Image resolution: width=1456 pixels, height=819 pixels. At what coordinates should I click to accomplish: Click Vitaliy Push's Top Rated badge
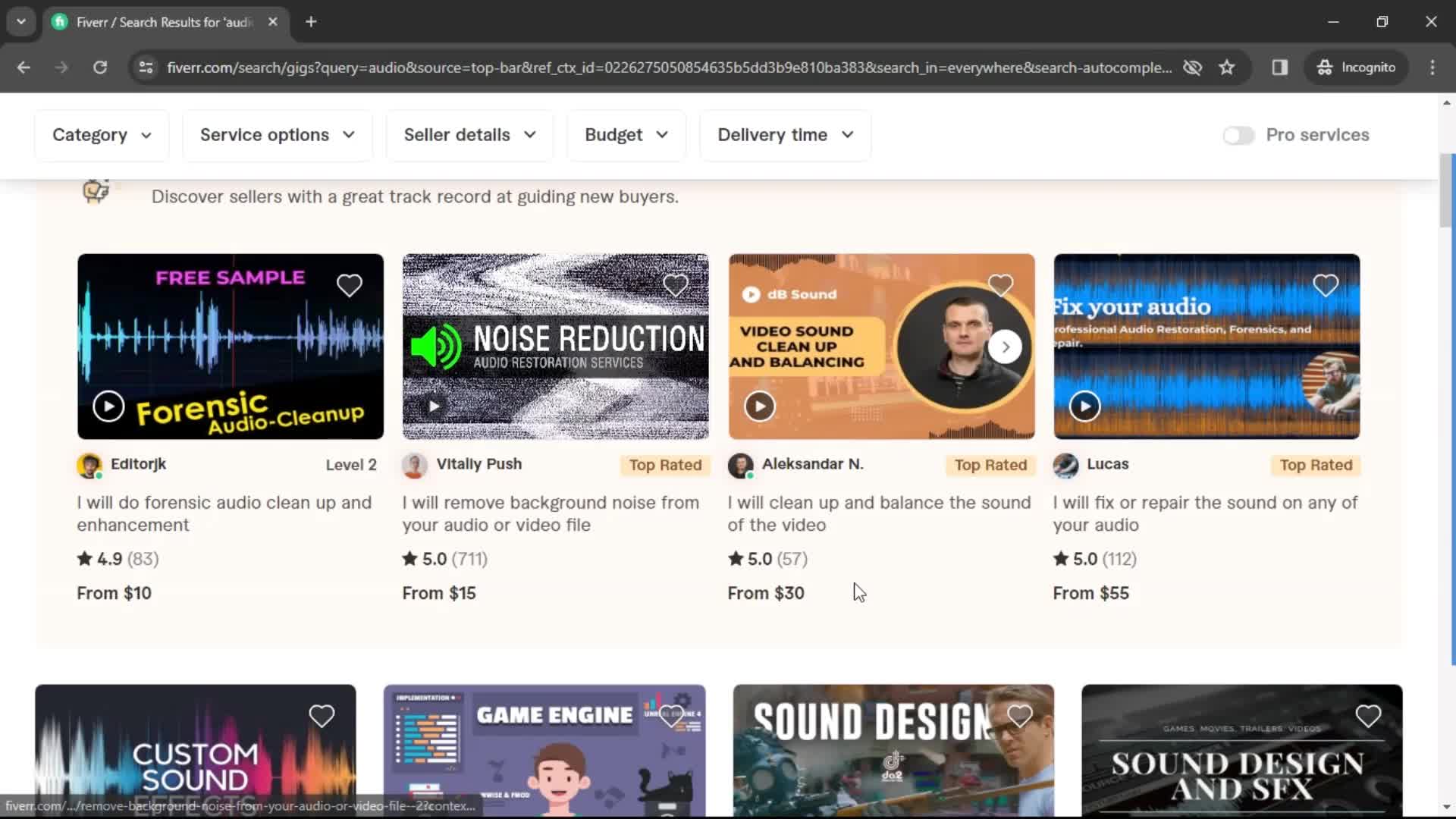tap(665, 465)
